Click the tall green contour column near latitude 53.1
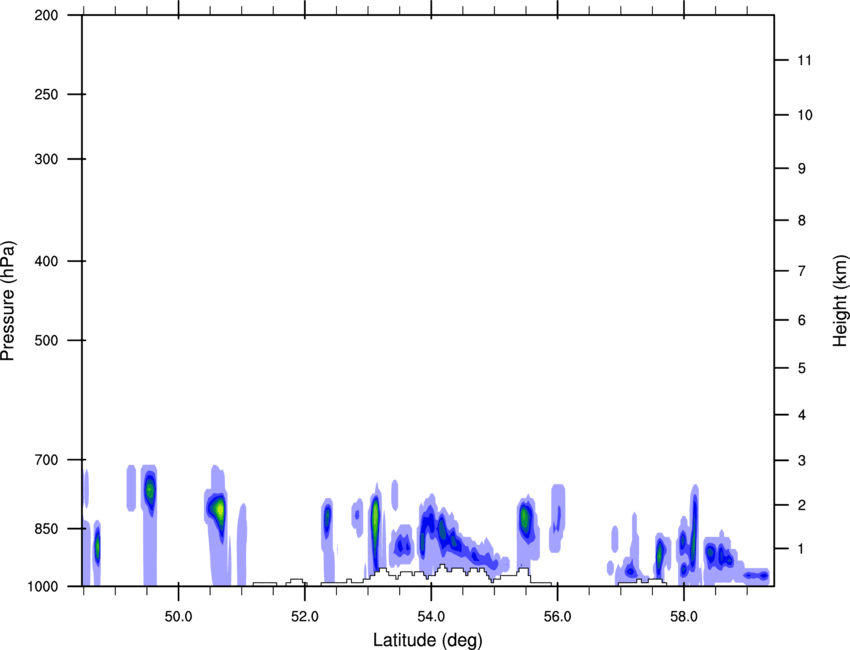850x650 pixels. [x=375, y=520]
